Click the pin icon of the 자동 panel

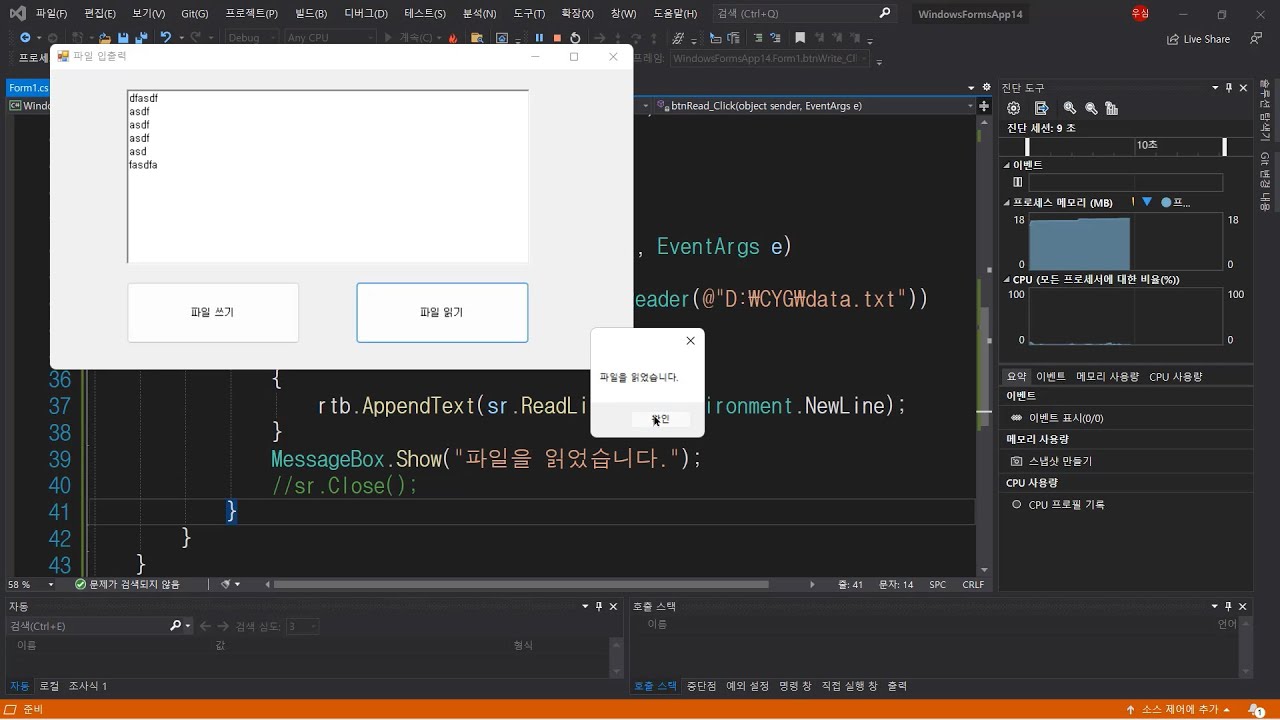[599, 606]
